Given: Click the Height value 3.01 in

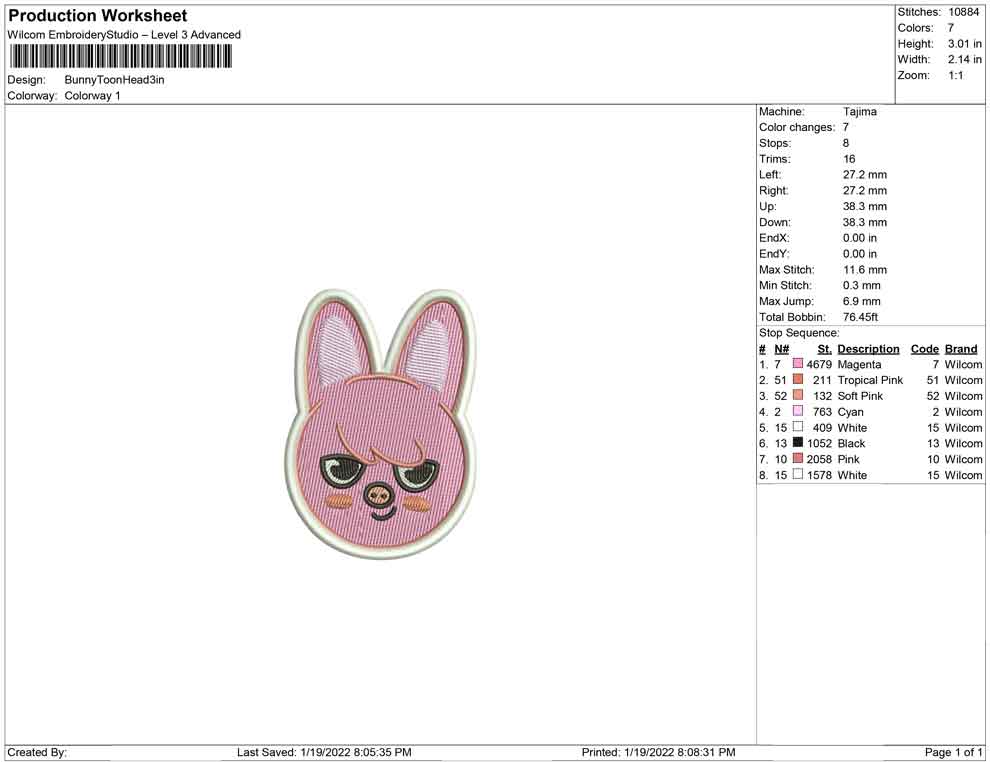Looking at the screenshot, I should click(964, 44).
